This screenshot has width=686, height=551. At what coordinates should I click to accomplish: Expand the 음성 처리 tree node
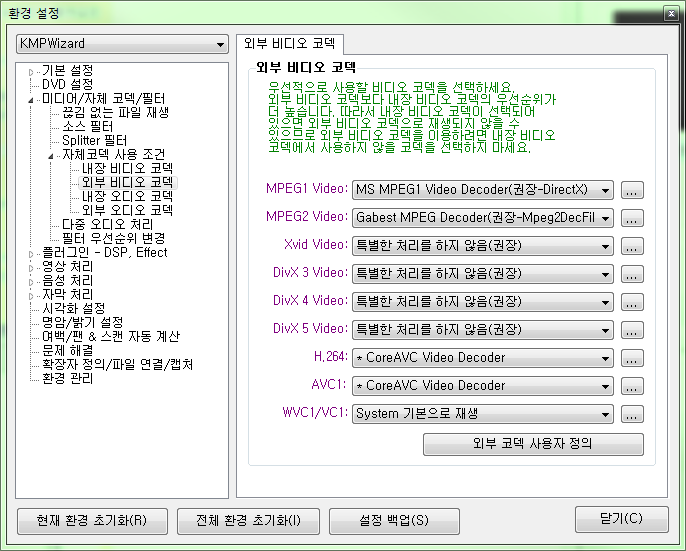coord(31,282)
